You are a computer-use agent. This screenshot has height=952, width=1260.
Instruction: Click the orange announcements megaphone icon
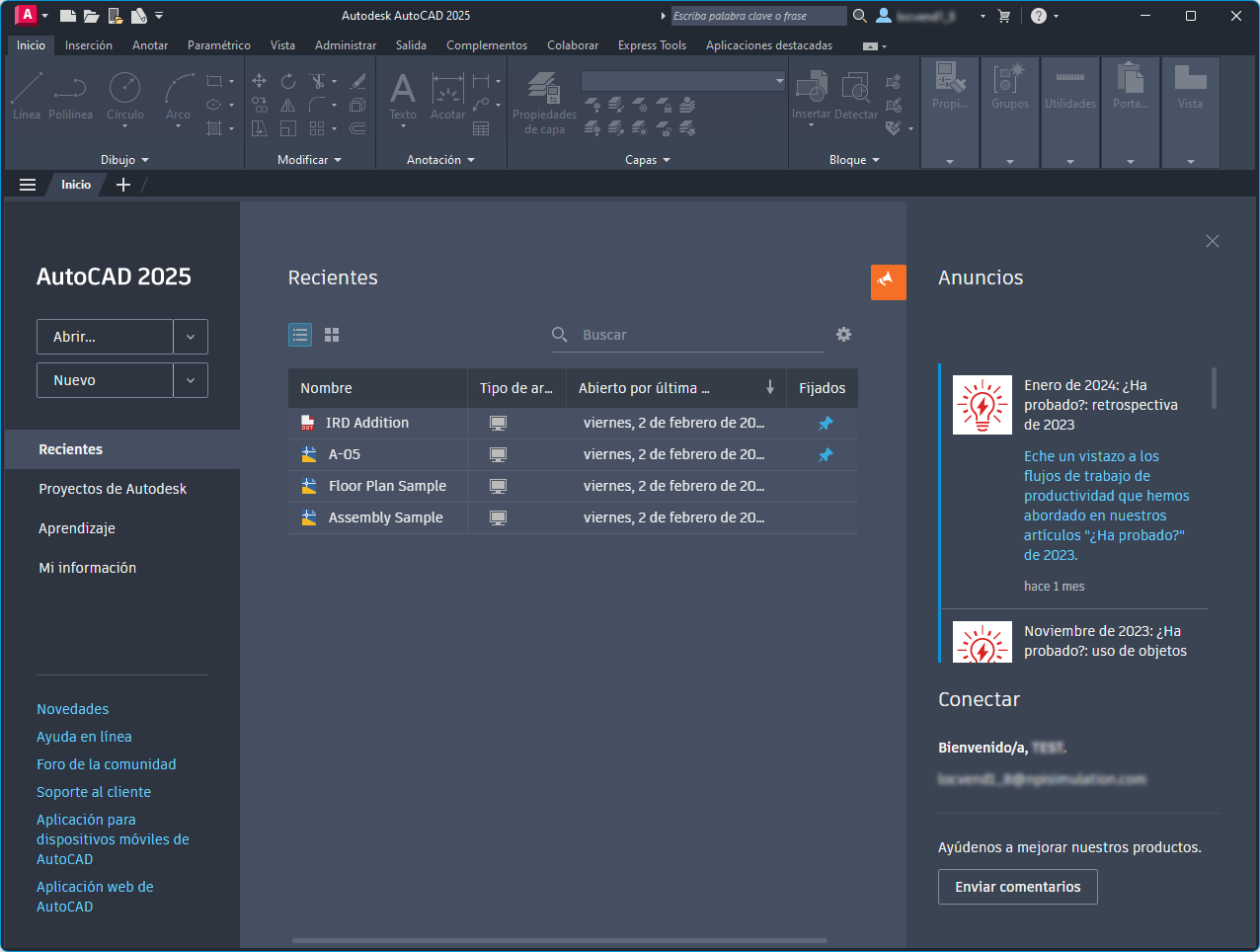[x=888, y=281]
